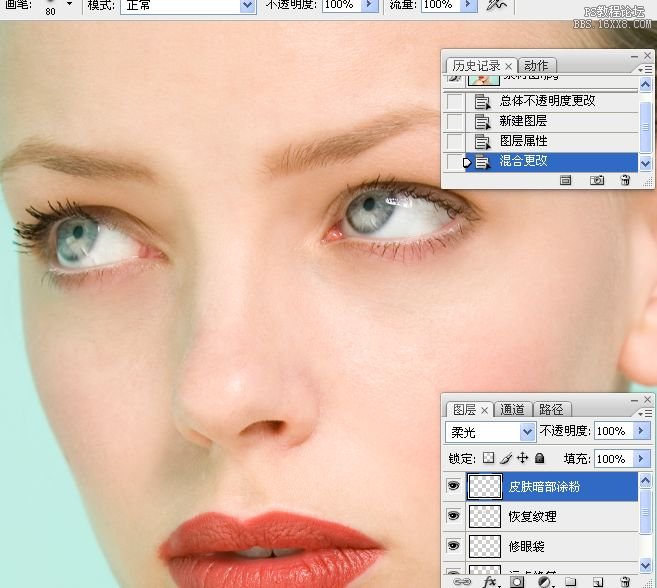Image resolution: width=657 pixels, height=588 pixels.
Task: Click brush 不透明度 value field in options bar
Action: (341, 5)
